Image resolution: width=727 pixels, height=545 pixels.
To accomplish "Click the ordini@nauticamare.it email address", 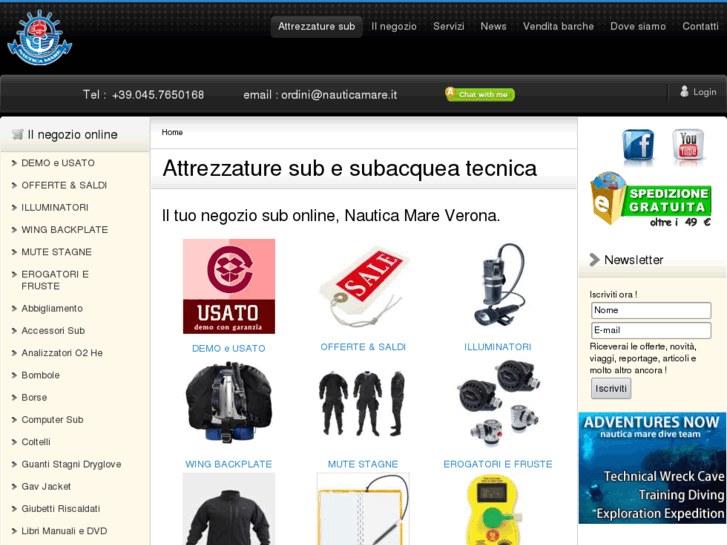I will [x=339, y=95].
